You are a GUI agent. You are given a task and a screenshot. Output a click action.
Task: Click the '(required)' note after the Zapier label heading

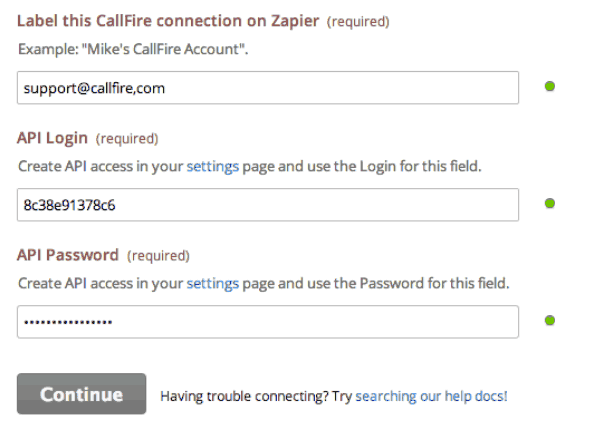pyautogui.click(x=358, y=21)
